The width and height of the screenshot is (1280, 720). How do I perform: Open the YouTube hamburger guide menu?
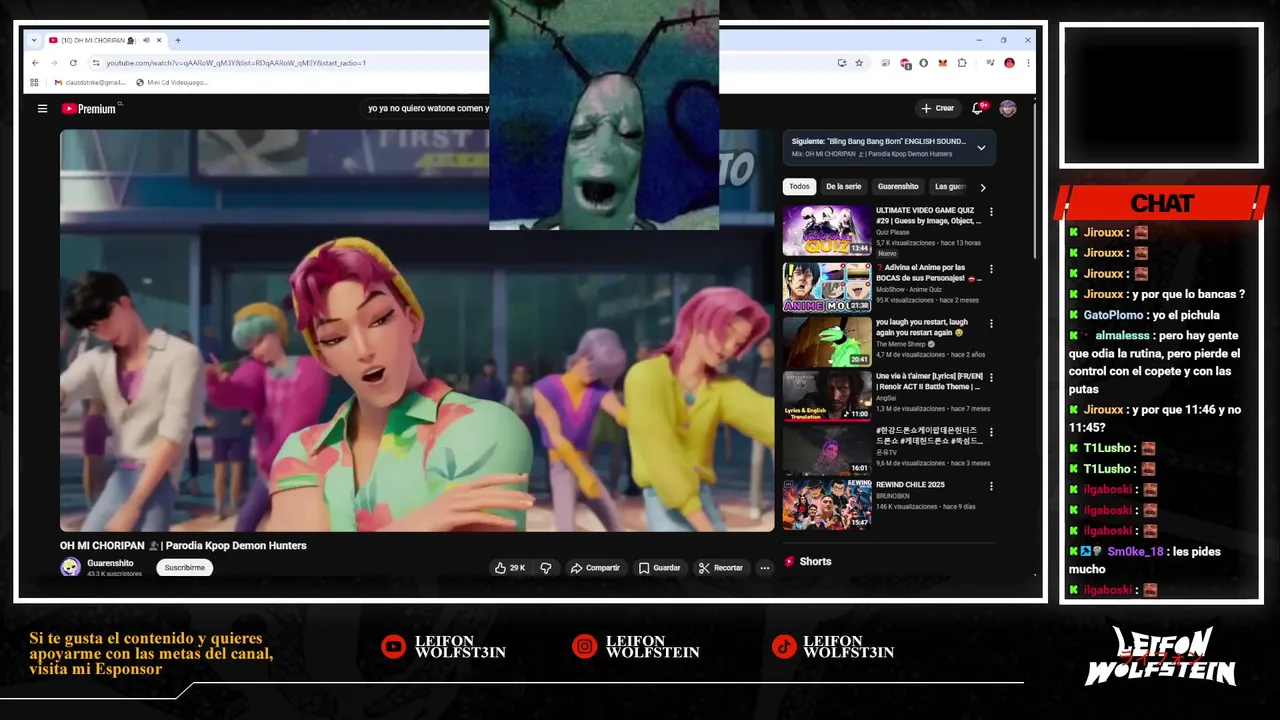pos(42,108)
